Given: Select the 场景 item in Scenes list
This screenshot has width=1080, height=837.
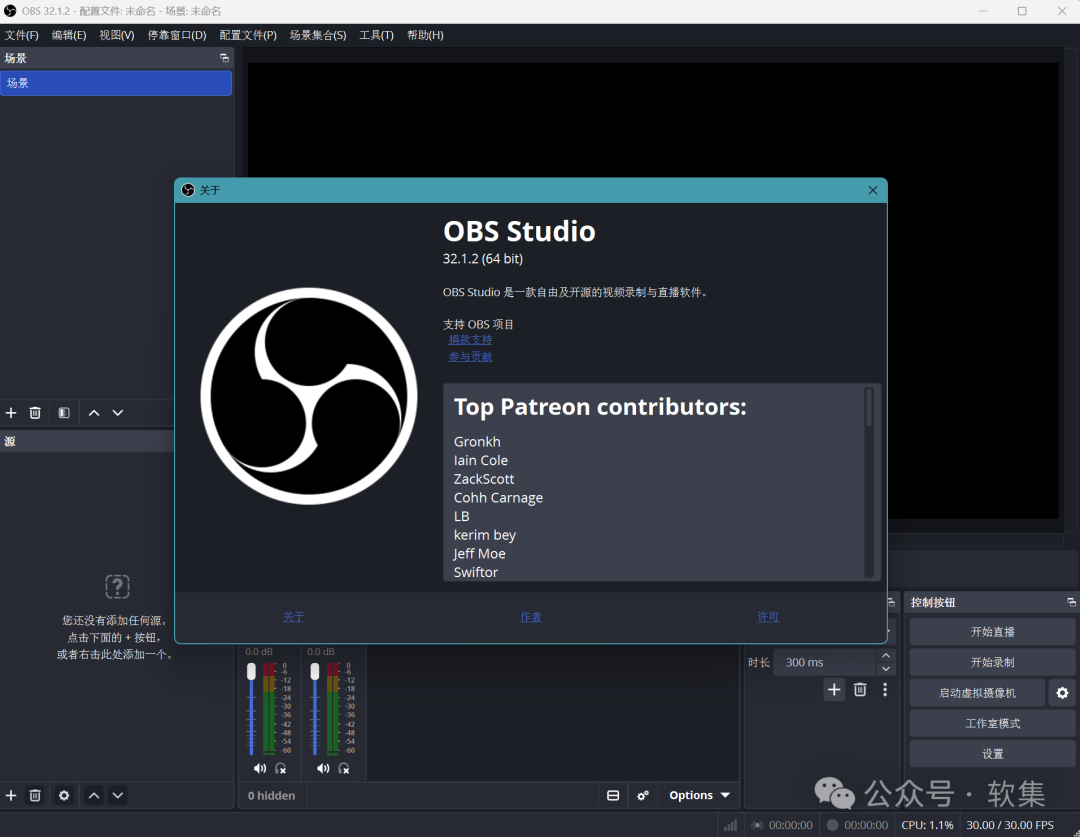Looking at the screenshot, I should point(116,83).
